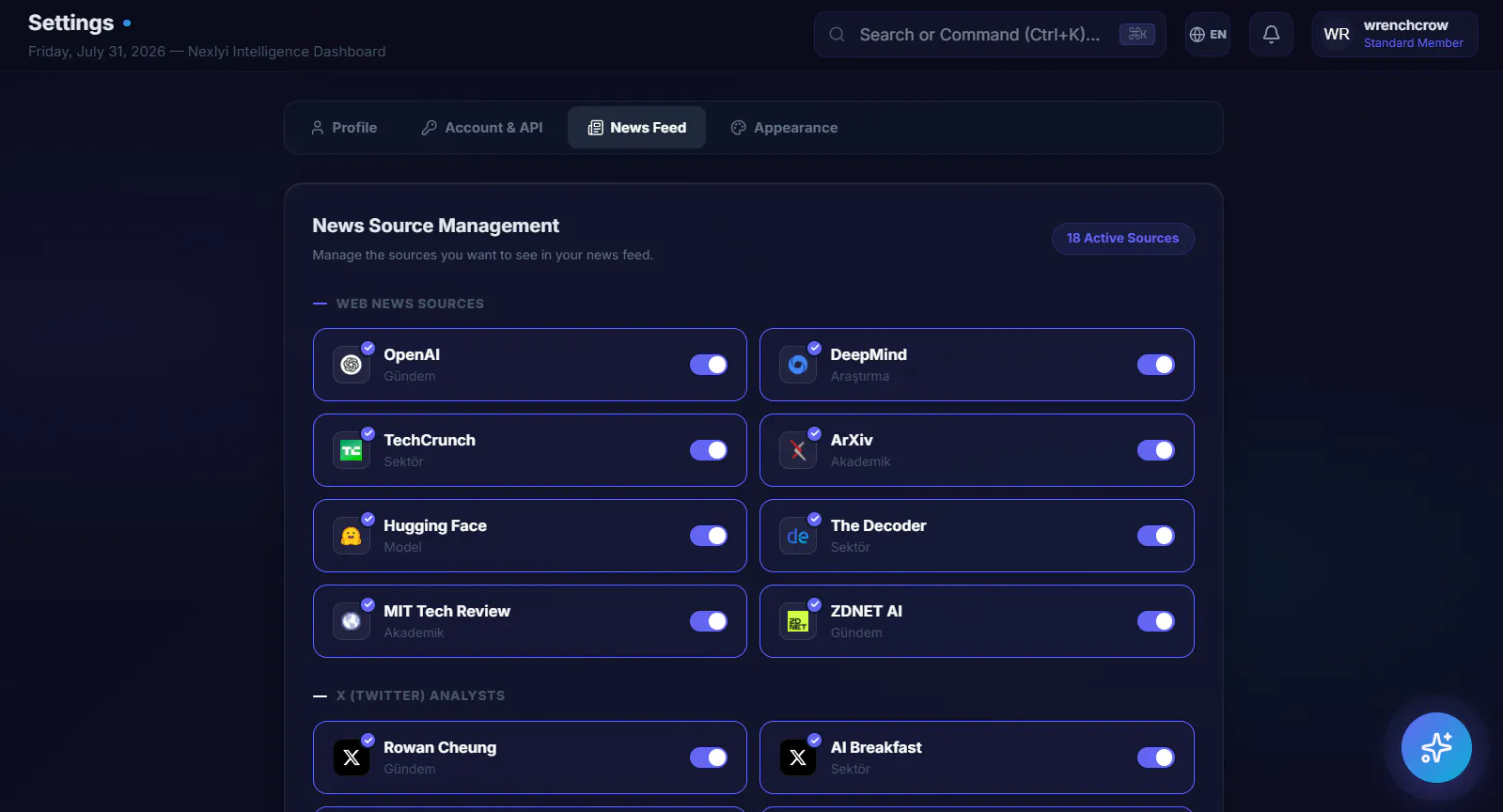
Task: Click the verified checkmark badge on ArXiv
Action: coord(815,433)
